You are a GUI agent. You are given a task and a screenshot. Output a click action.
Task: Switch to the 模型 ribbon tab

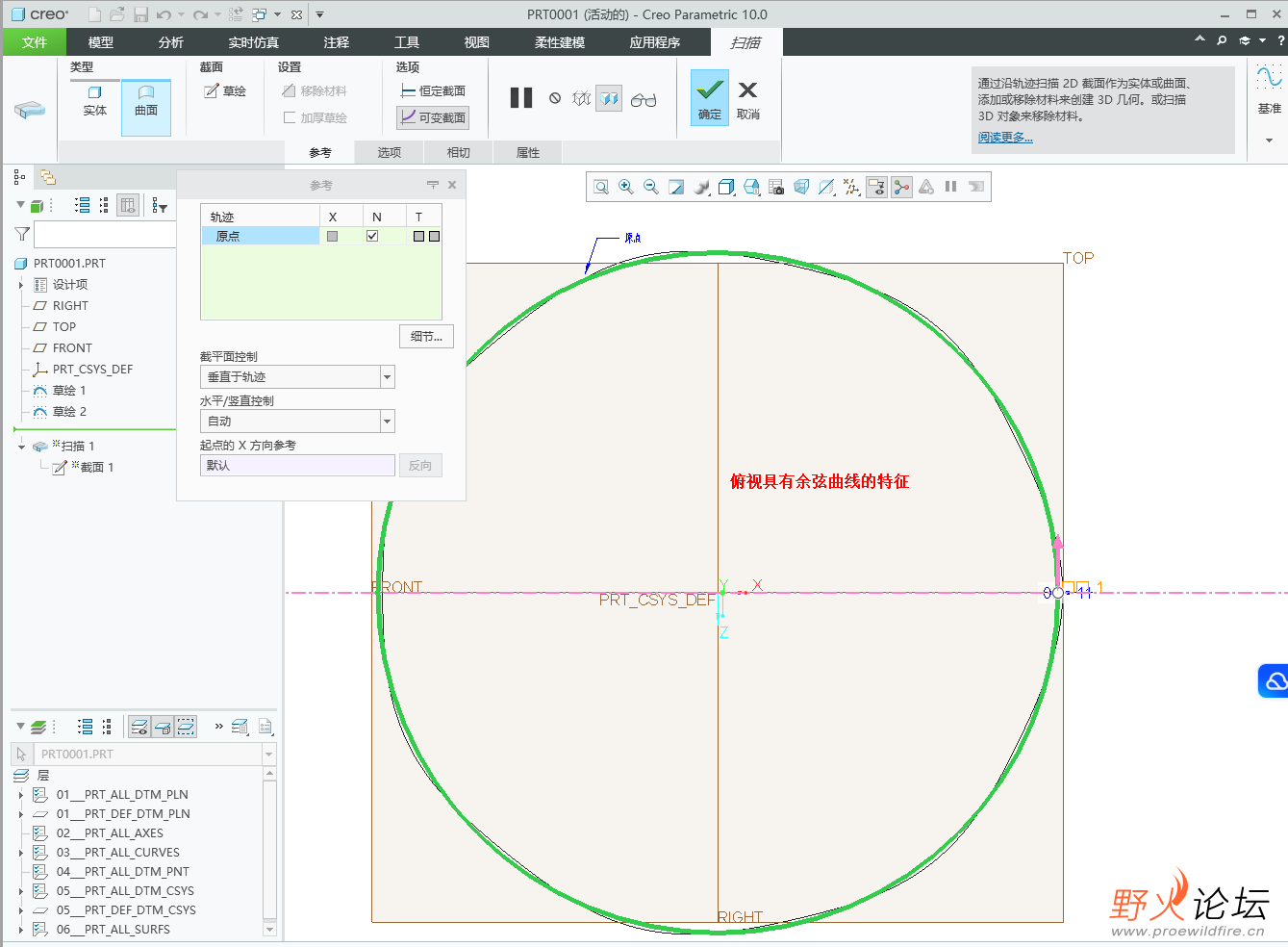point(101,42)
